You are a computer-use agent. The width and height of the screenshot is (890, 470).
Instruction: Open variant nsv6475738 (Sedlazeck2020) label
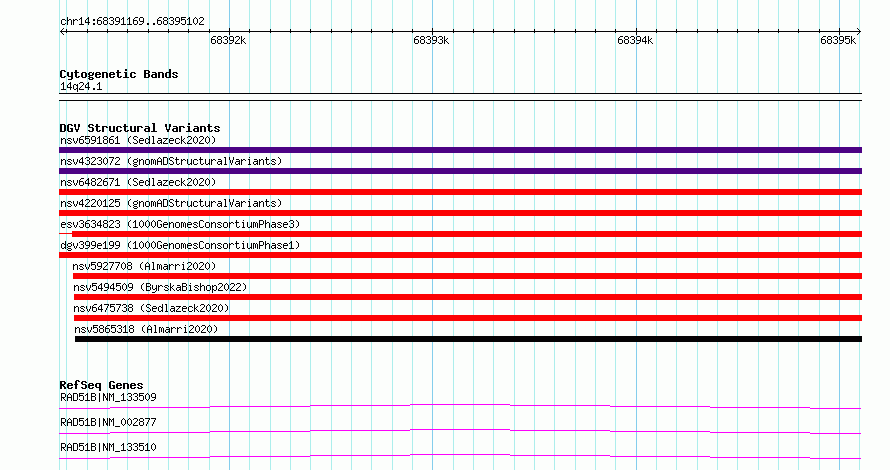click(x=151, y=308)
